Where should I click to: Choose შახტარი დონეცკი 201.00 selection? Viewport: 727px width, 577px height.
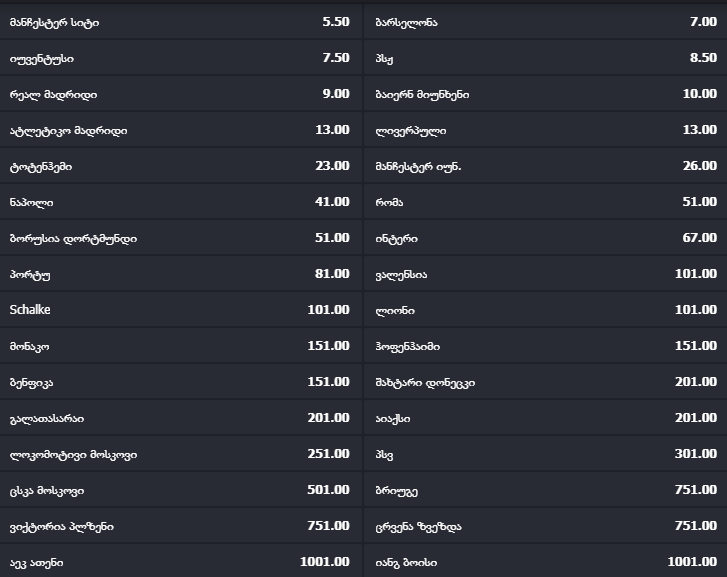point(545,382)
